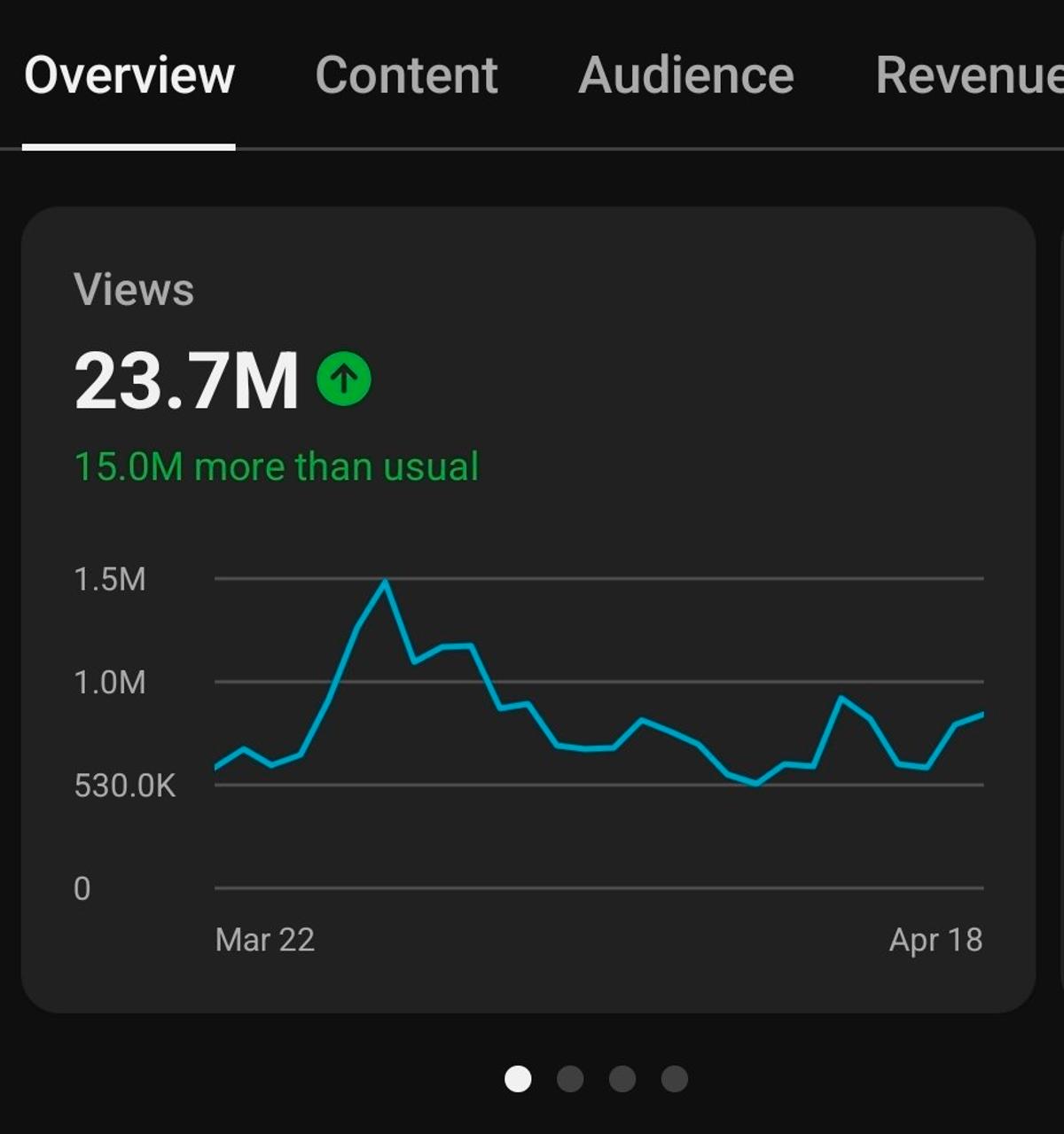Screen dimensions: 1064x1134
Task: Click the lowest dip on the views graph
Action: click(755, 786)
